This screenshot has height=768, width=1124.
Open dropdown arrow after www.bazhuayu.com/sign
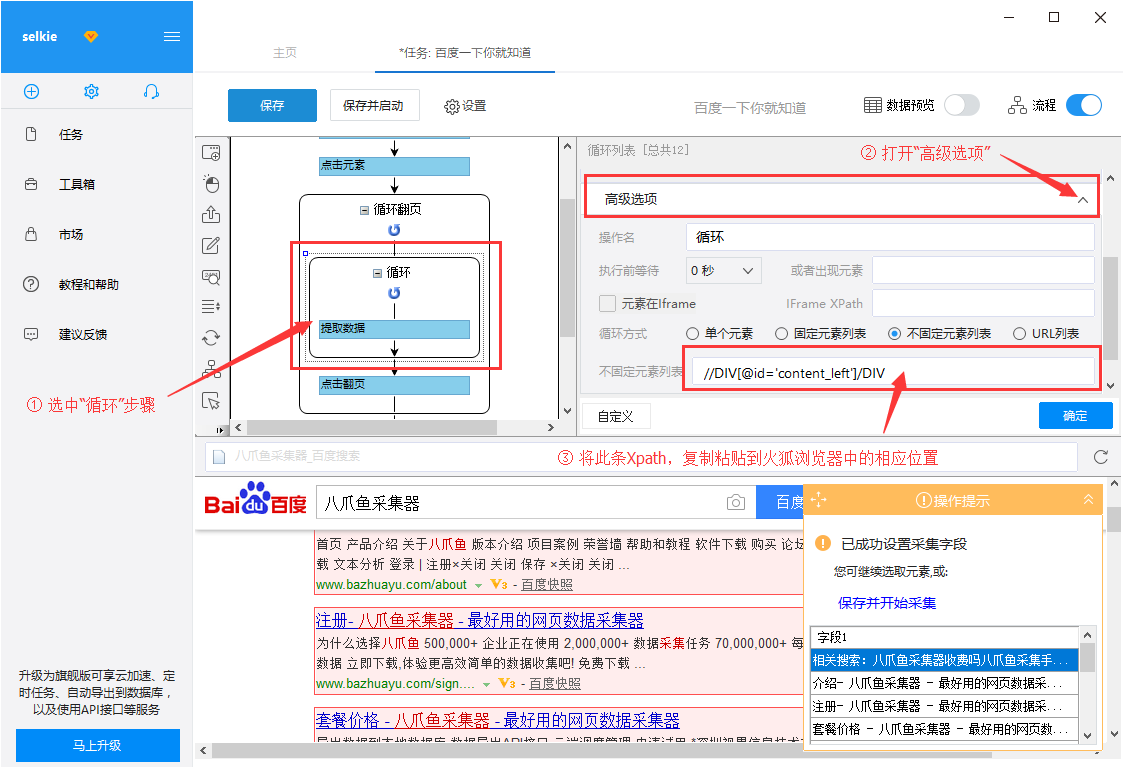click(486, 685)
